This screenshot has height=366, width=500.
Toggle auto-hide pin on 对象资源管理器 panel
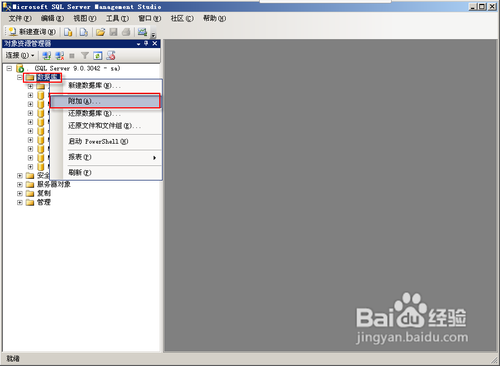146,43
